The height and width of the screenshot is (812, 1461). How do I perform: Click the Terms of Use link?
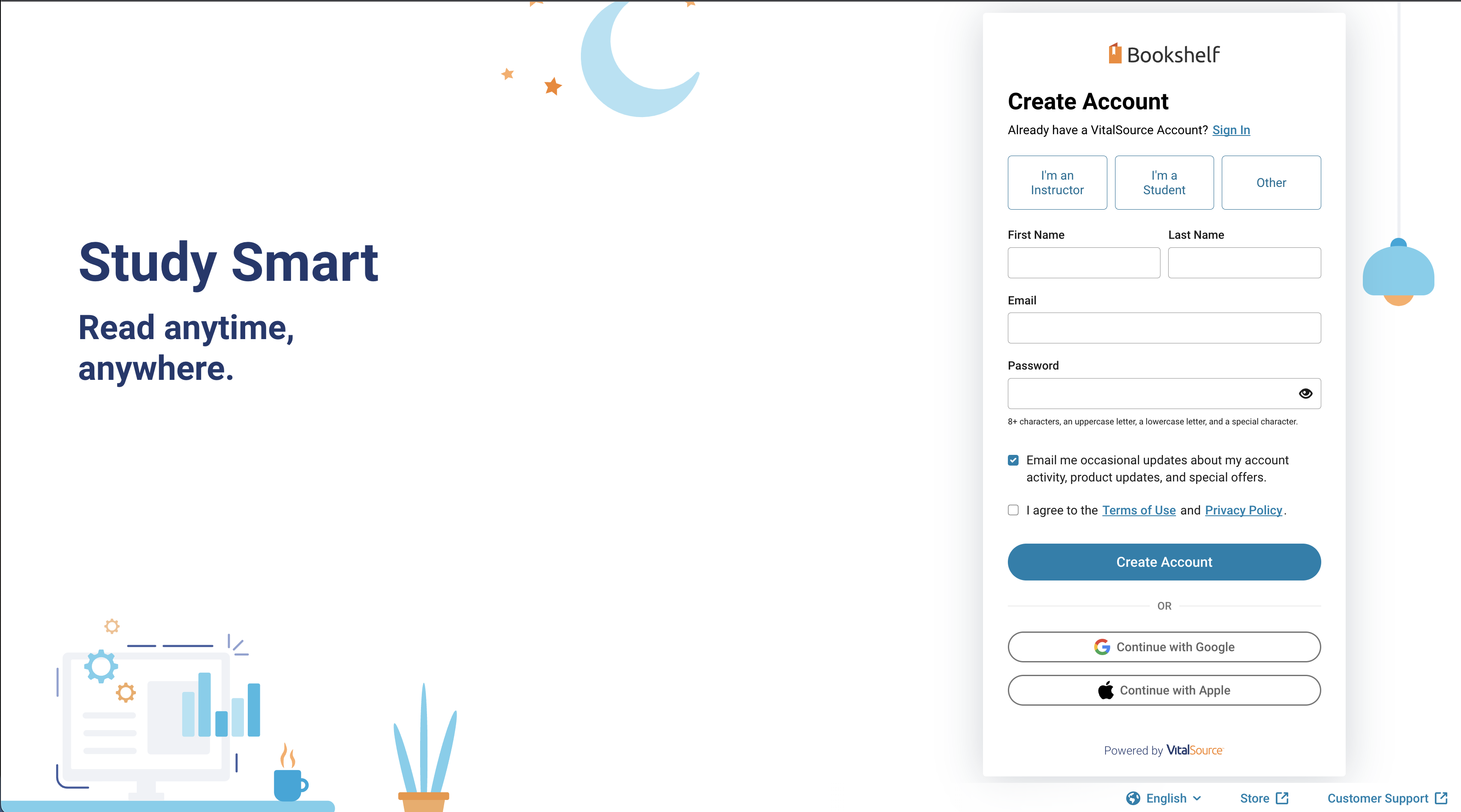1138,510
